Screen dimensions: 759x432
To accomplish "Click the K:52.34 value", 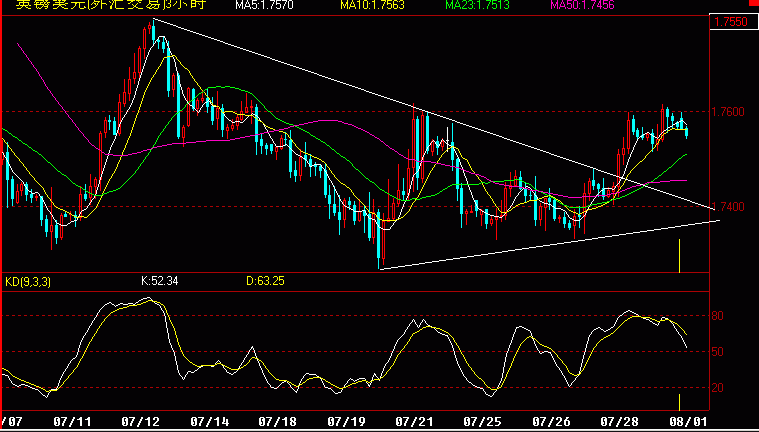I will click(159, 281).
